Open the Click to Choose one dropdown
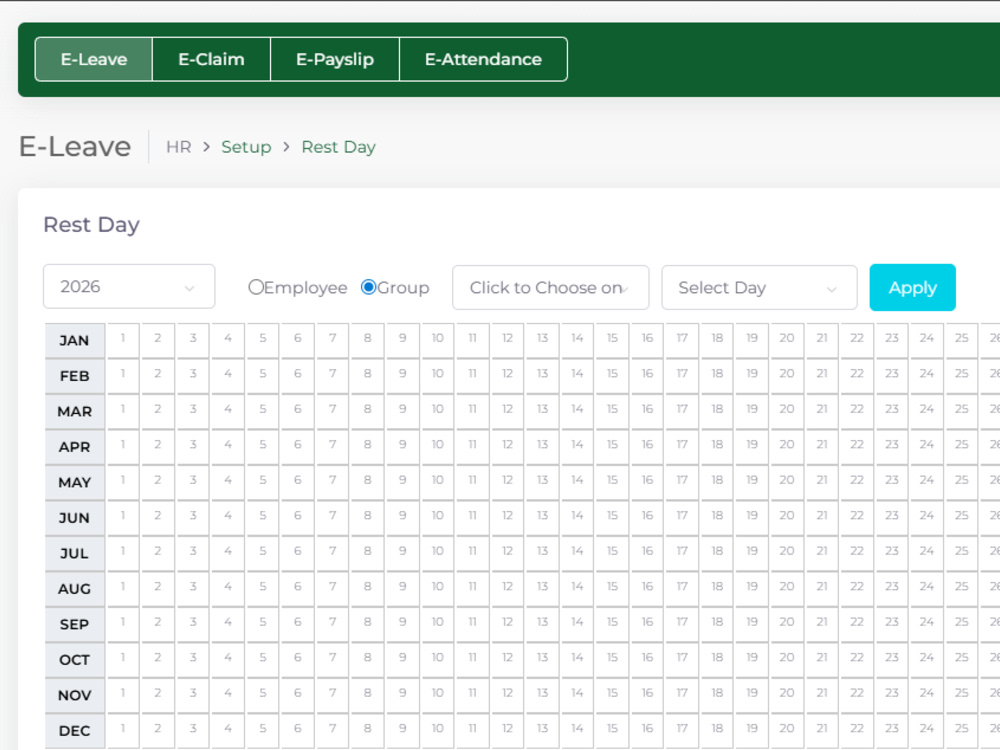This screenshot has height=750, width=1000. pyautogui.click(x=550, y=288)
